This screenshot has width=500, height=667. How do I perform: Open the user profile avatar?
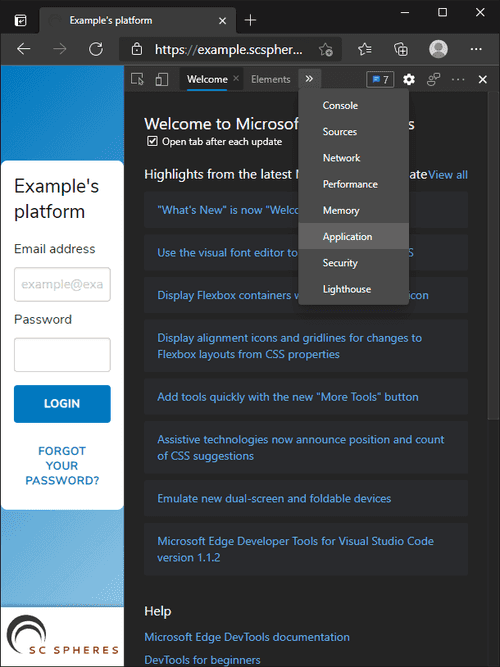pyautogui.click(x=438, y=49)
